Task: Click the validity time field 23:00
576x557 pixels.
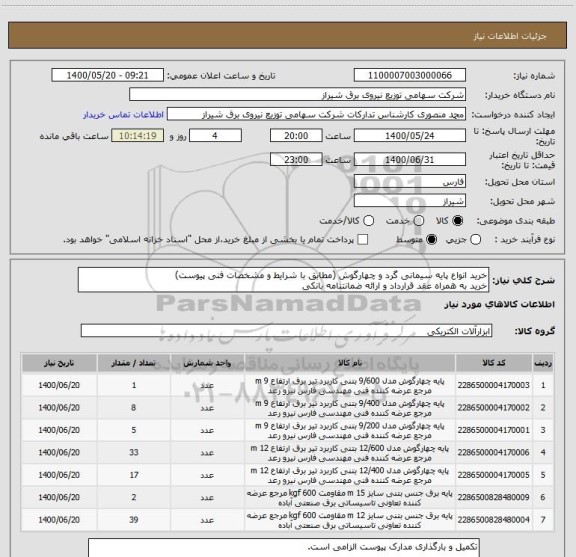Action: [x=296, y=159]
